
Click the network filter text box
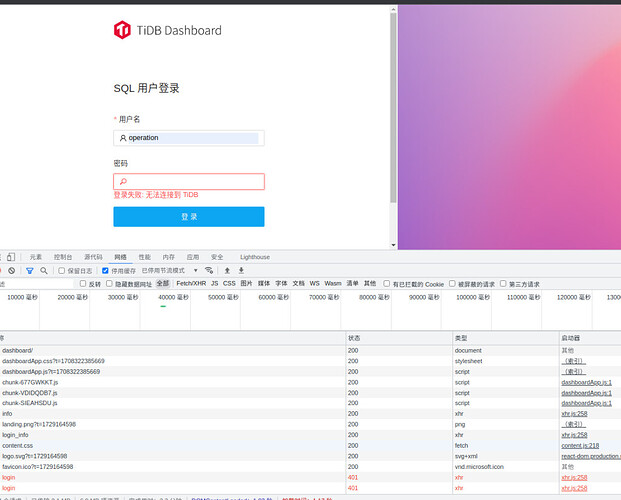(x=37, y=284)
